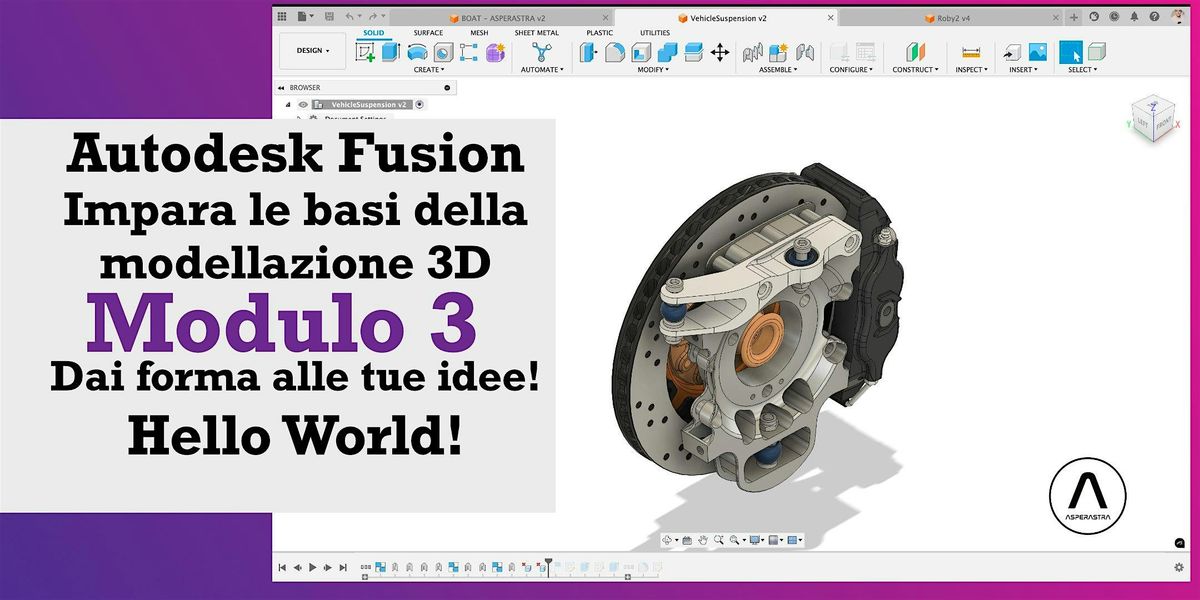Switch to the MESH tab
Viewport: 1200px width, 600px height.
pos(479,33)
